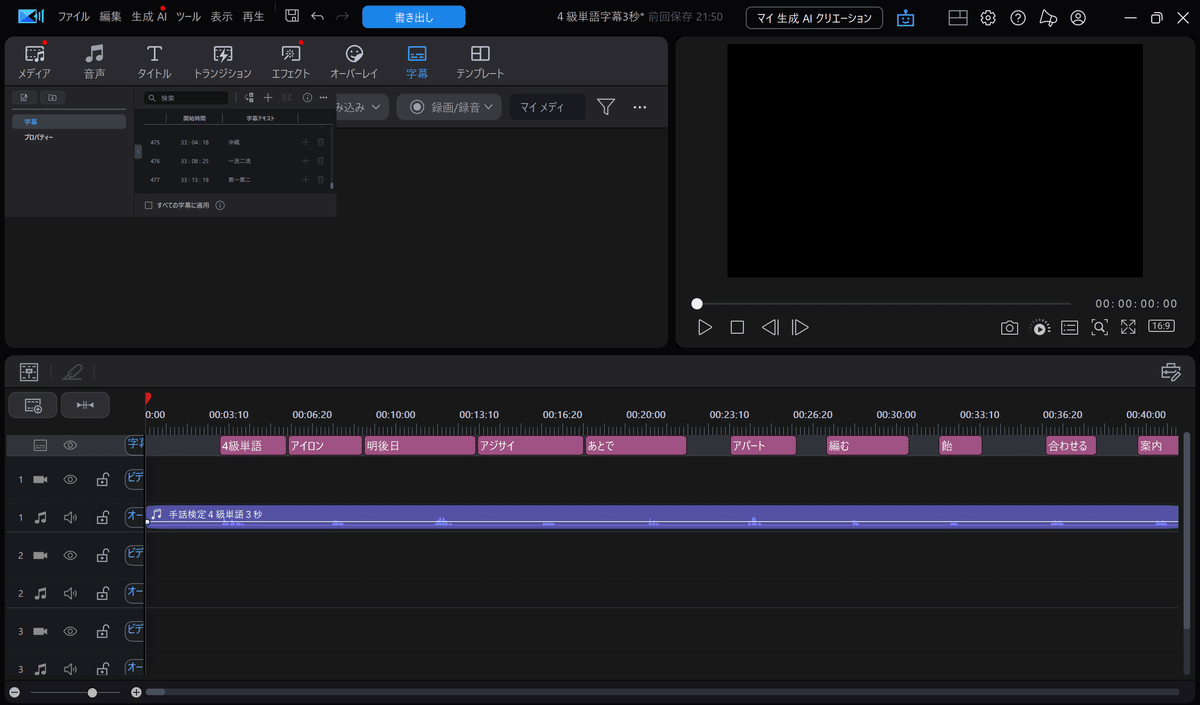
Task: Add a new subtitle with plus icon
Action: point(267,97)
